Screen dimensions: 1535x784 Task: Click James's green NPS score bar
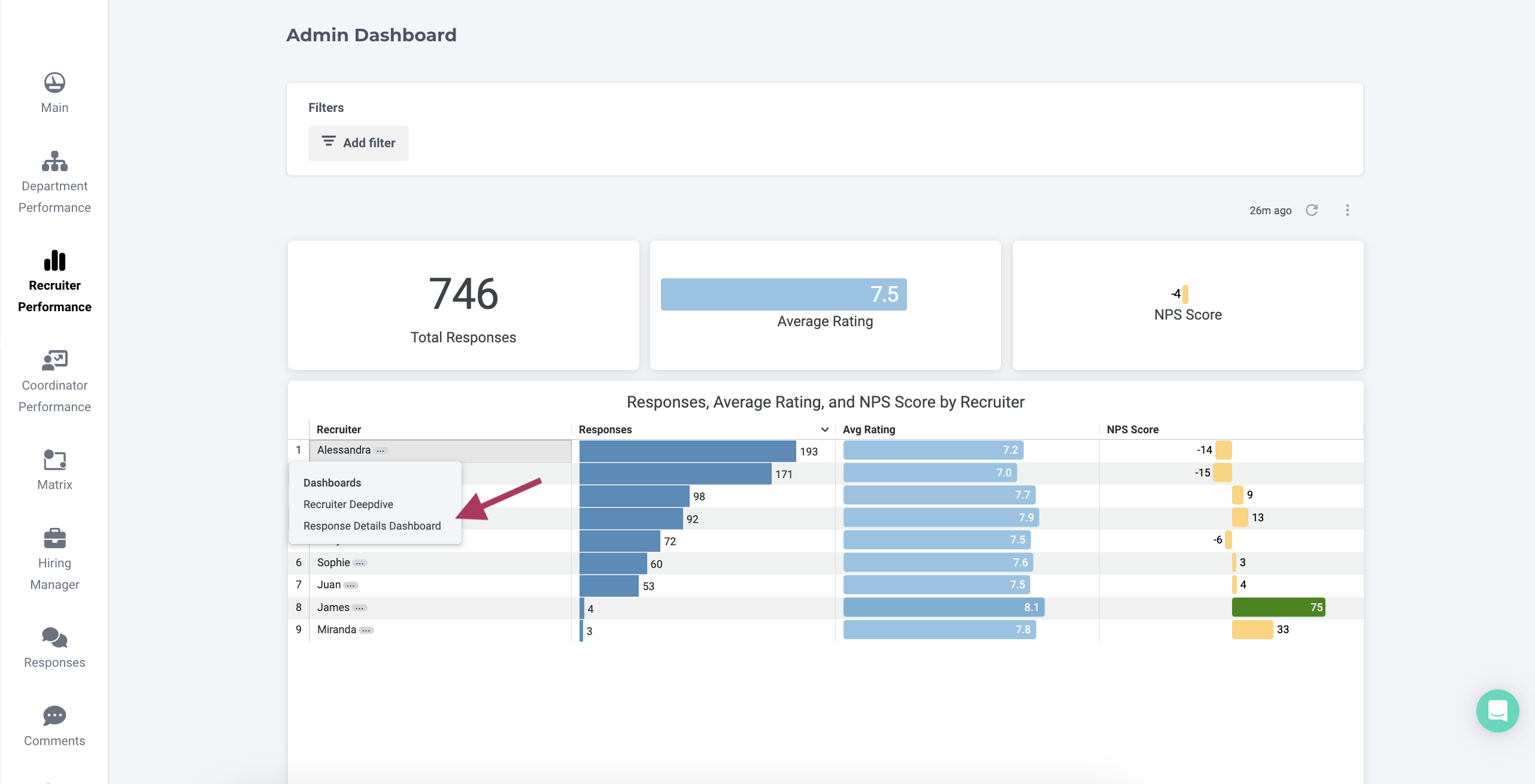(1278, 607)
